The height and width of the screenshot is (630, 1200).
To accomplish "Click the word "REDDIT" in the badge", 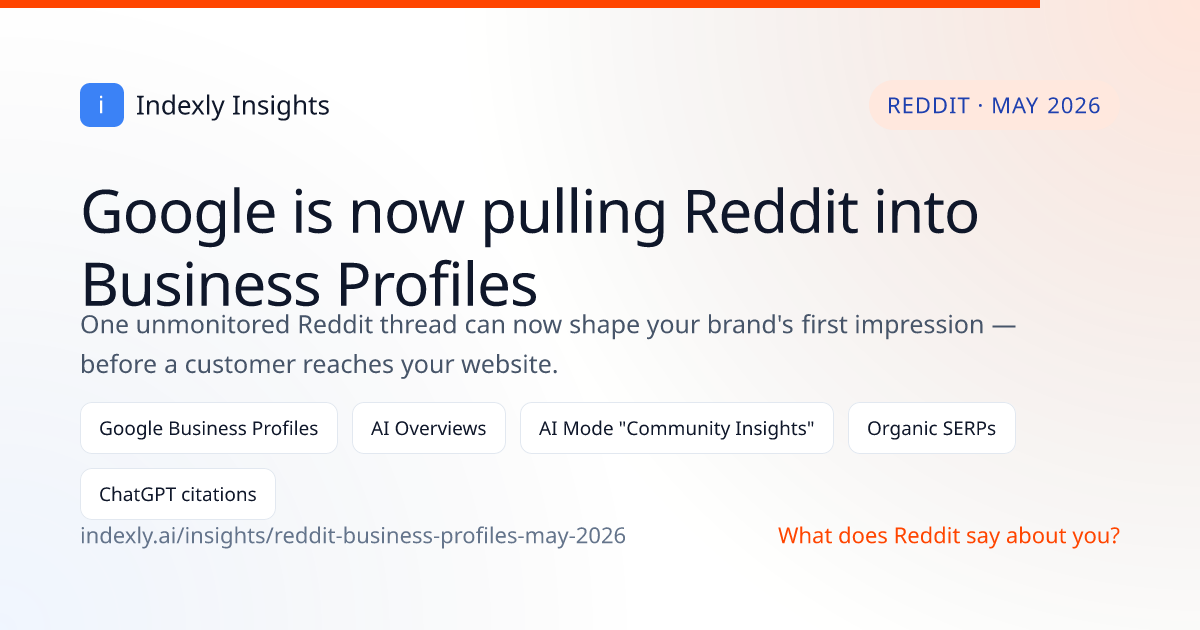I will [929, 105].
